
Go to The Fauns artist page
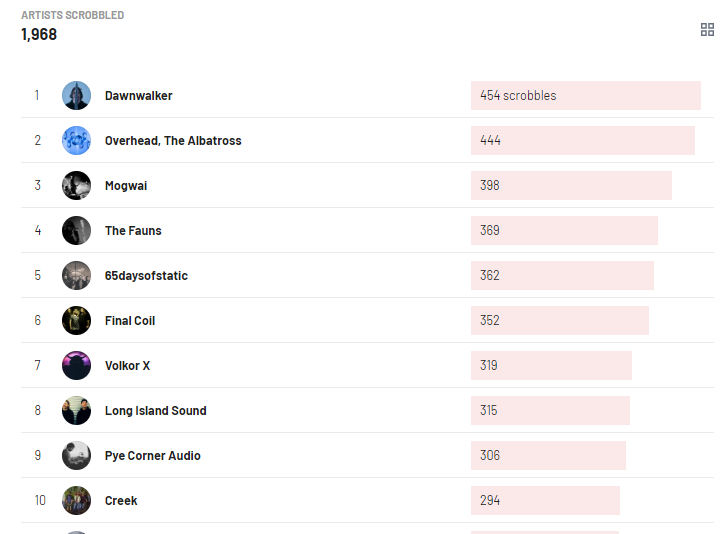click(x=133, y=231)
